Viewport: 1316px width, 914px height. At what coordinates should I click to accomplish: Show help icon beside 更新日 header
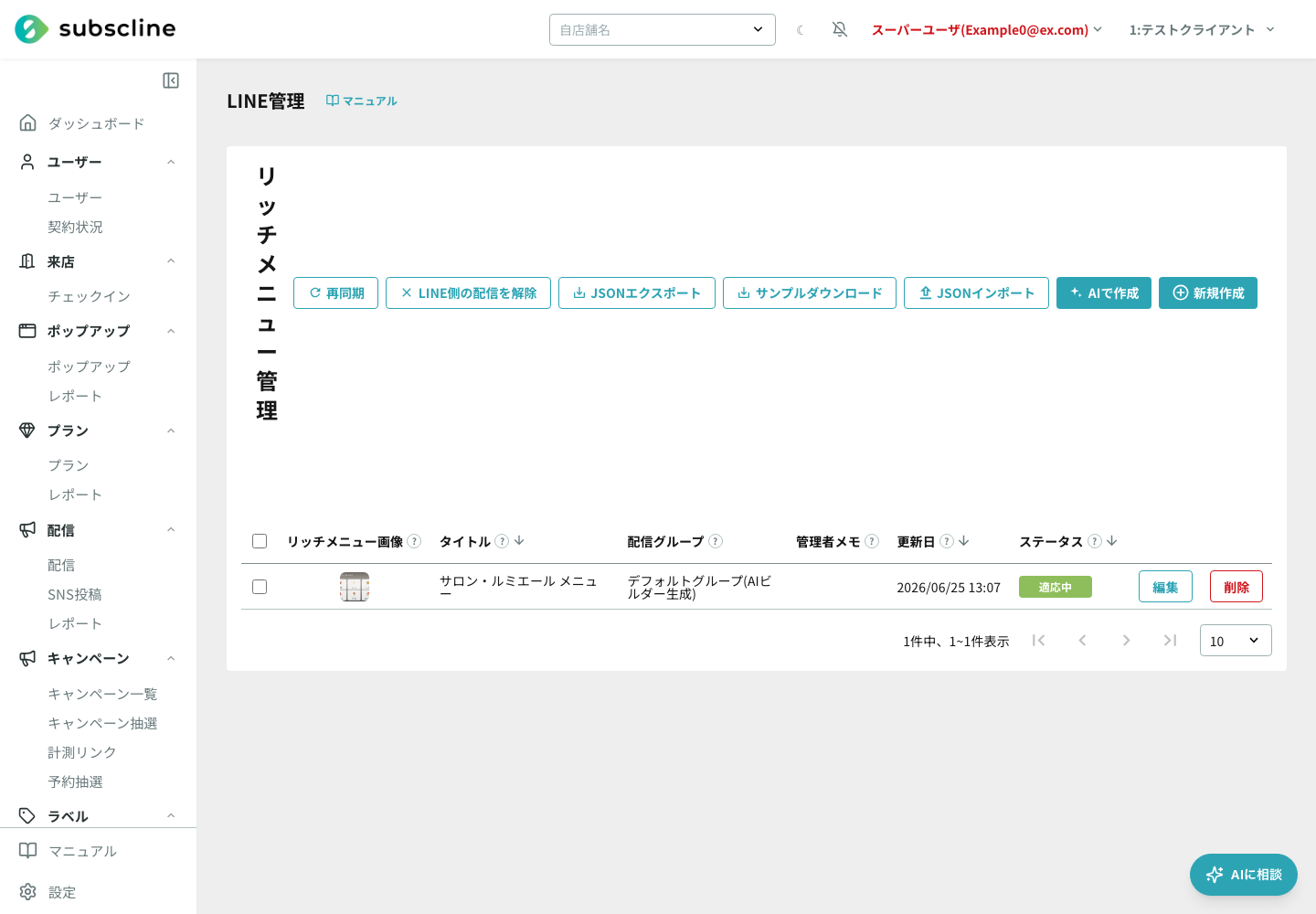coord(947,541)
